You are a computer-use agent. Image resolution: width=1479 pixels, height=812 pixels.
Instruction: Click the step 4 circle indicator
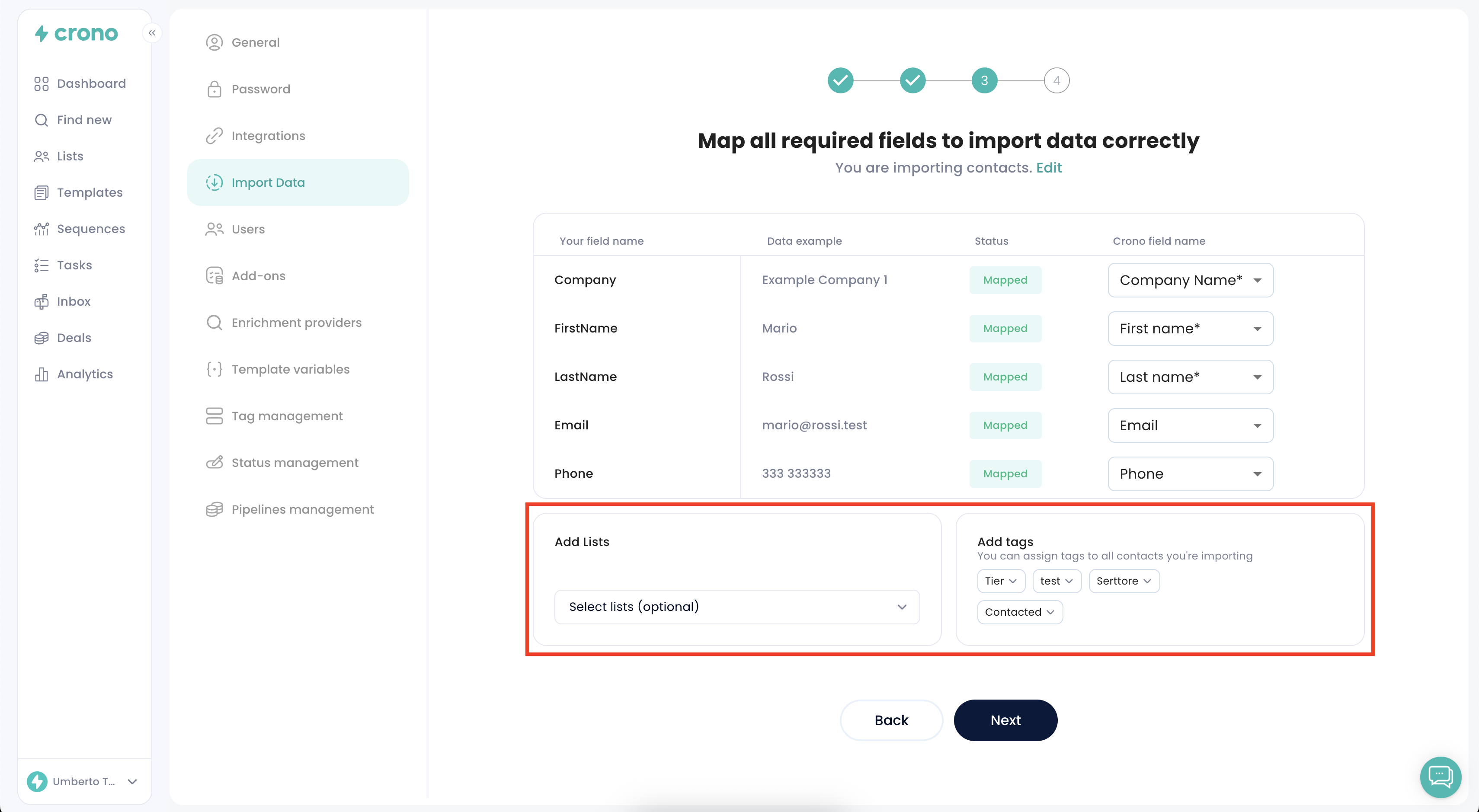[1056, 80]
